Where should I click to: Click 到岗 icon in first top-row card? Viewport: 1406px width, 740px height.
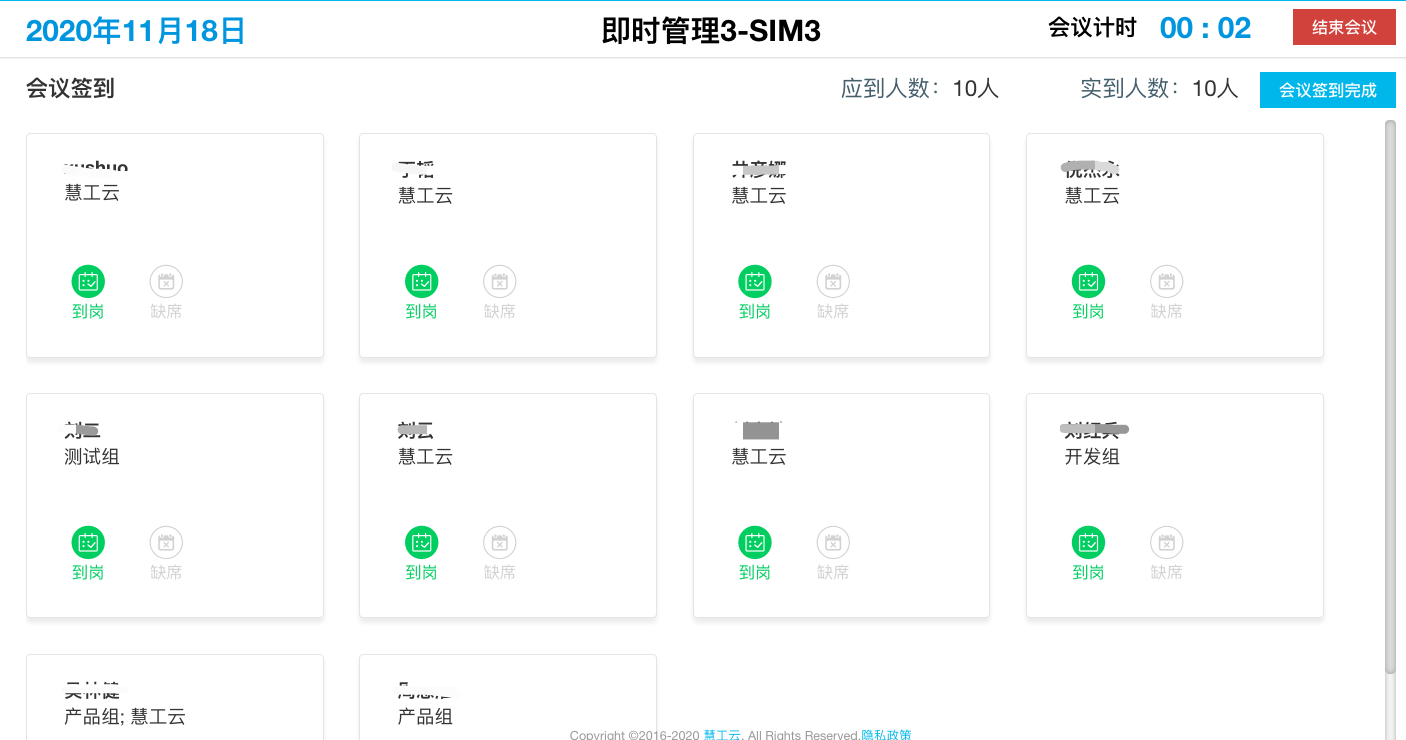(x=88, y=282)
